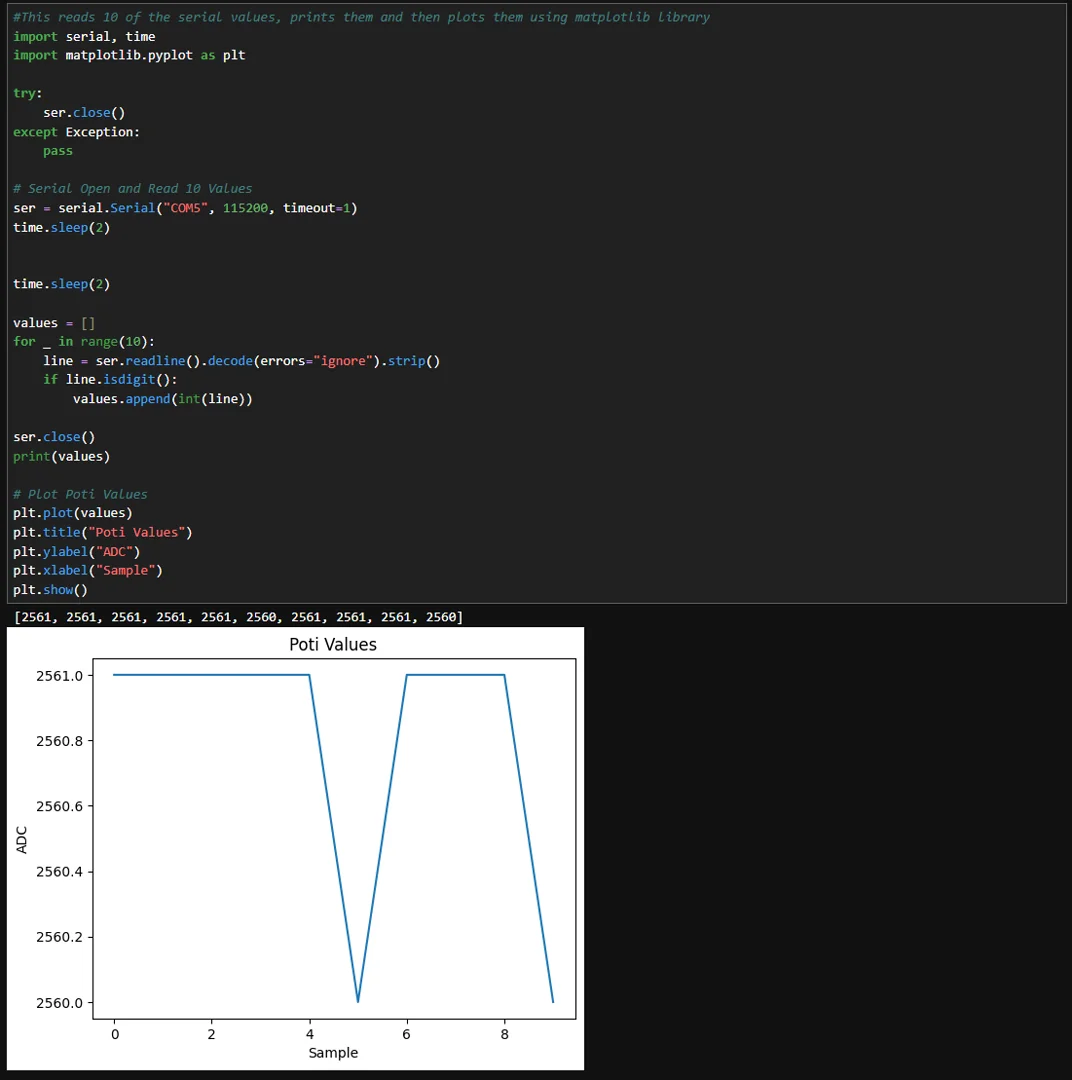Click the 2560.8 y-axis tick label

click(59, 741)
